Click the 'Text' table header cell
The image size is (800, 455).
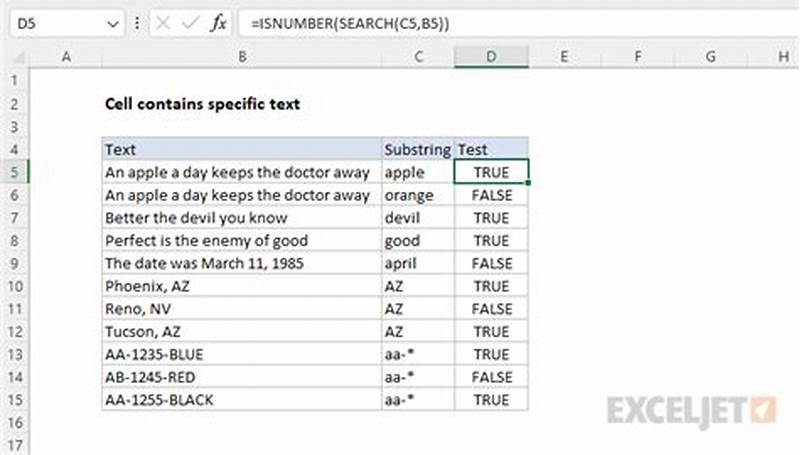click(x=242, y=149)
